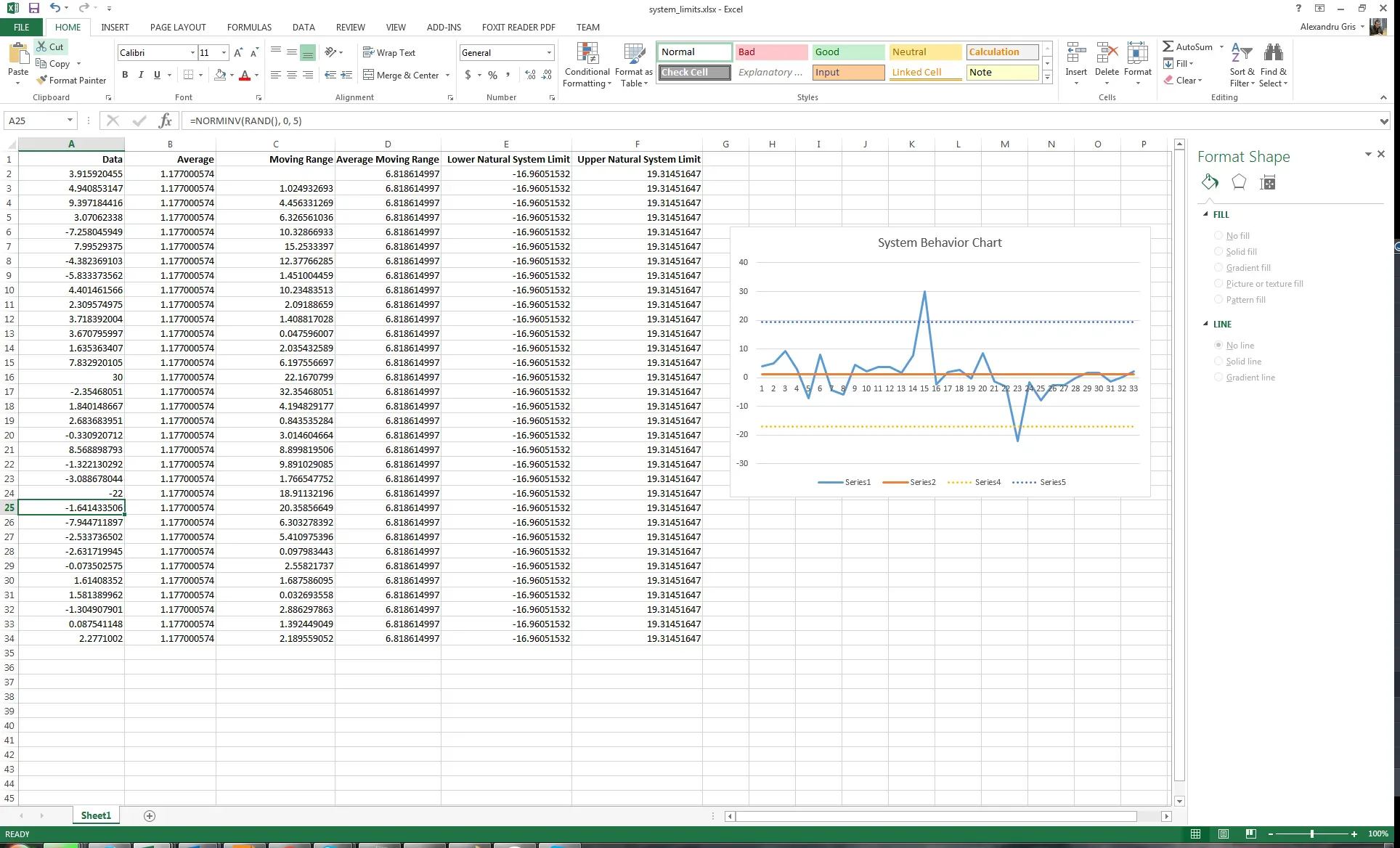Open the INSERT ribbon tab

pyautogui.click(x=115, y=27)
